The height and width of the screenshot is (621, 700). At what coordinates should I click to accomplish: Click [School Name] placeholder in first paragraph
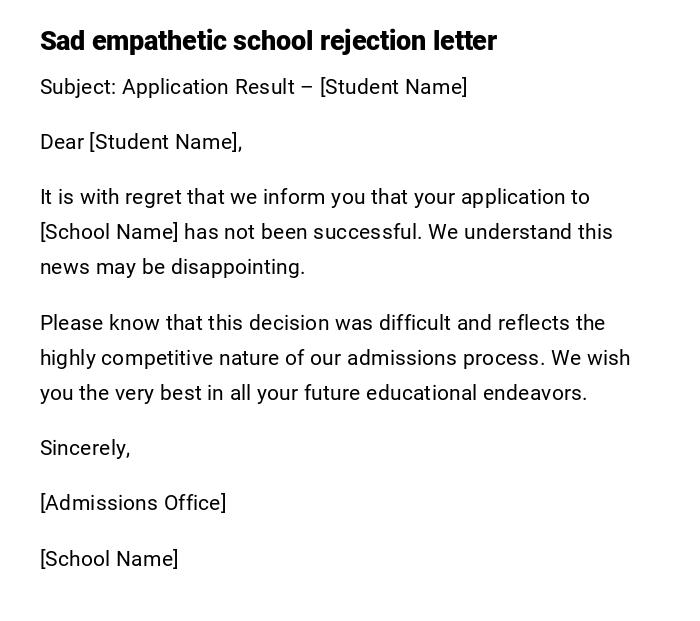[x=109, y=232]
